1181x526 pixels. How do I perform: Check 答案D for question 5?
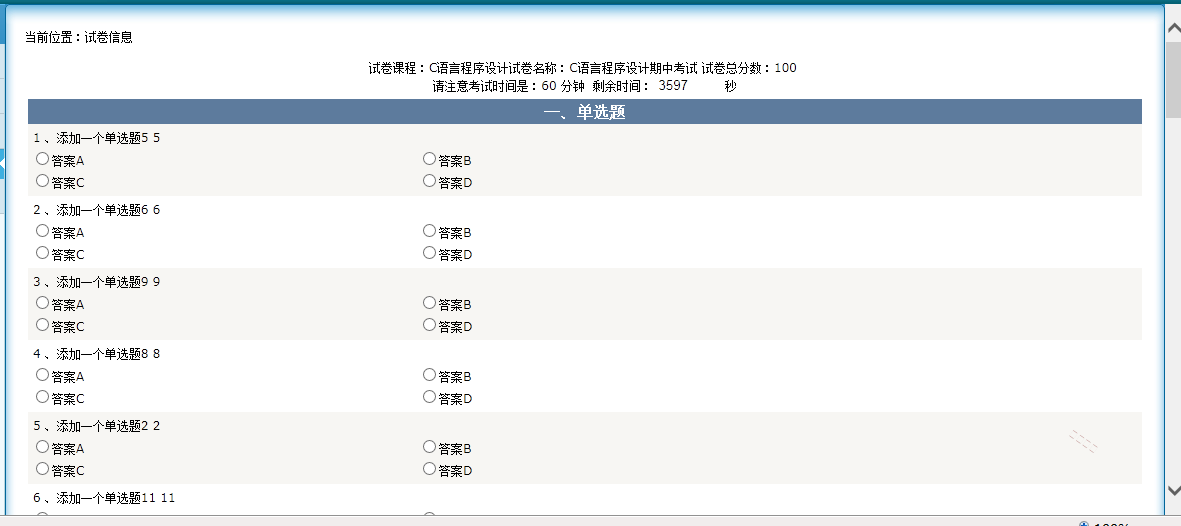pyautogui.click(x=429, y=469)
